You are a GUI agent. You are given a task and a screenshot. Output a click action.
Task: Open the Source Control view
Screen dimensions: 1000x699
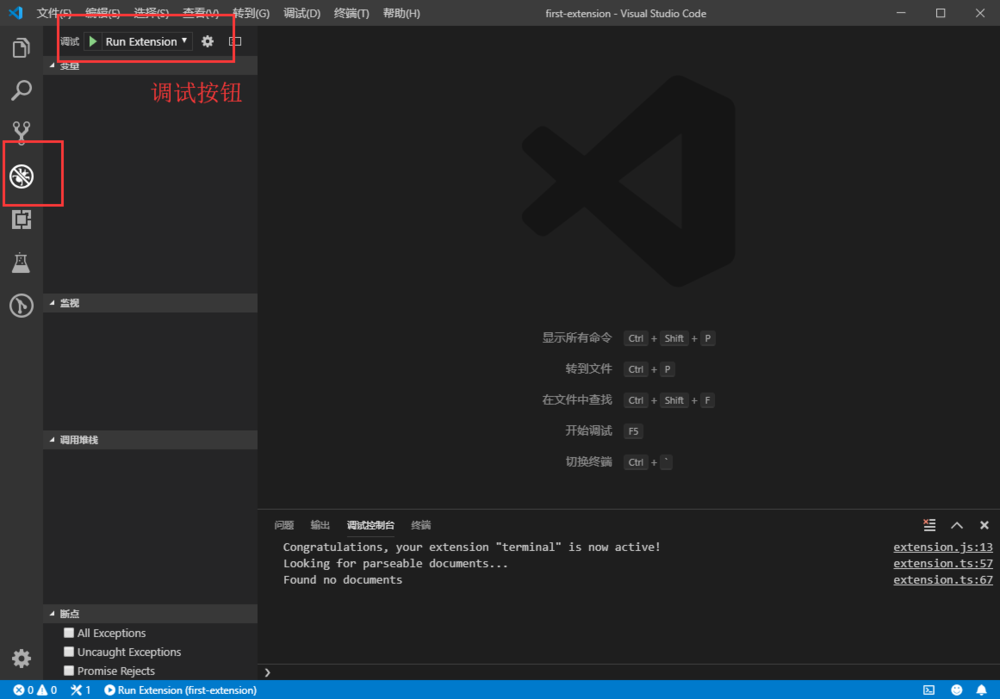[21, 133]
